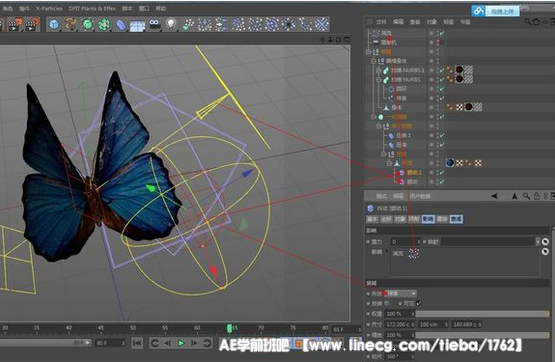Click the Floor/sky grid icon in toolbar
The height and width of the screenshot is (362, 555).
137,25
